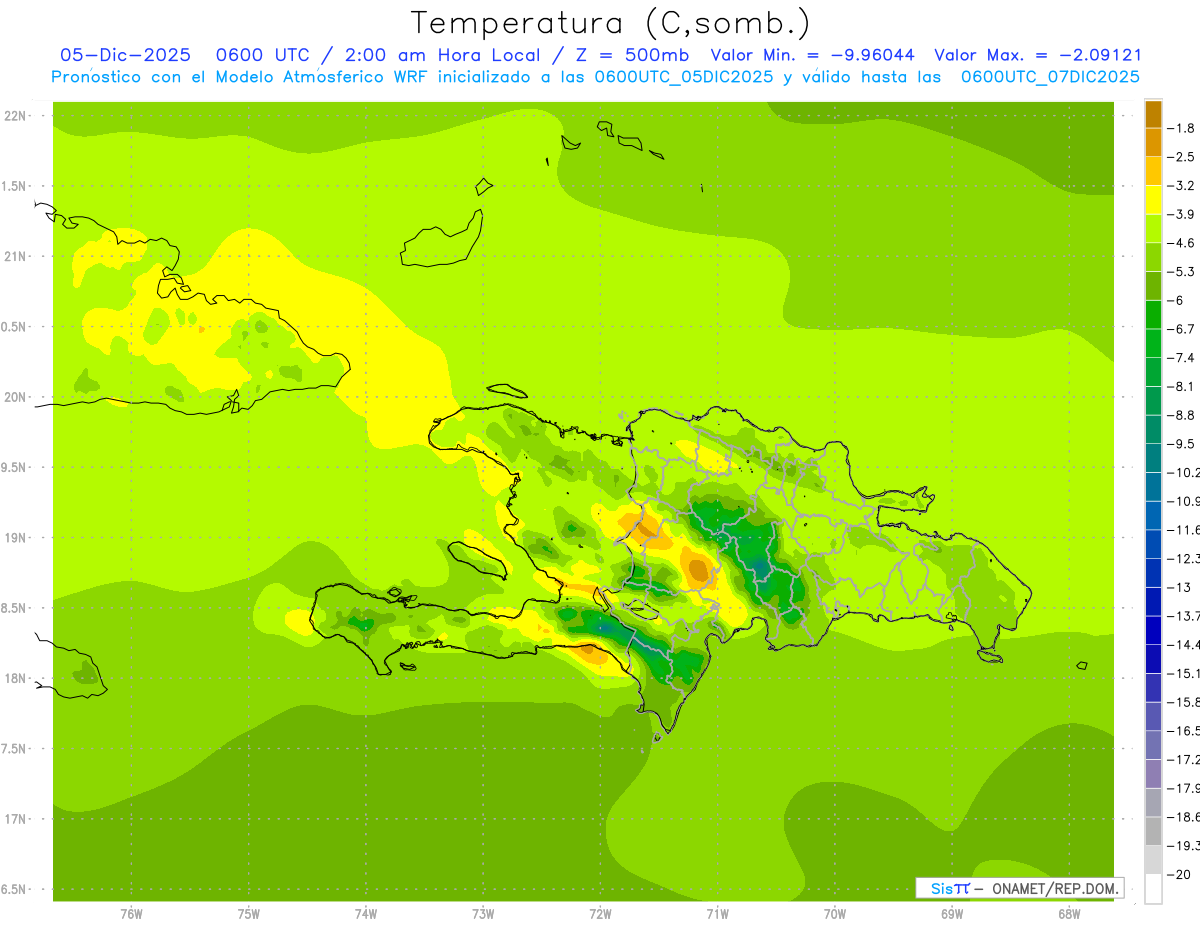Screen dimensions: 1200x927
Task: Click the -20 legend value
Action: click(1178, 874)
